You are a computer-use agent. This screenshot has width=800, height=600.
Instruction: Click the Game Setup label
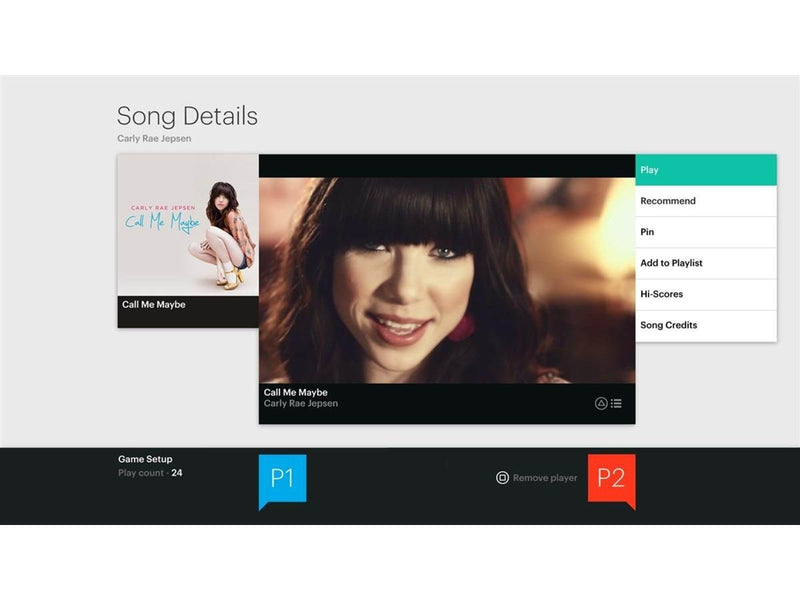(x=145, y=459)
